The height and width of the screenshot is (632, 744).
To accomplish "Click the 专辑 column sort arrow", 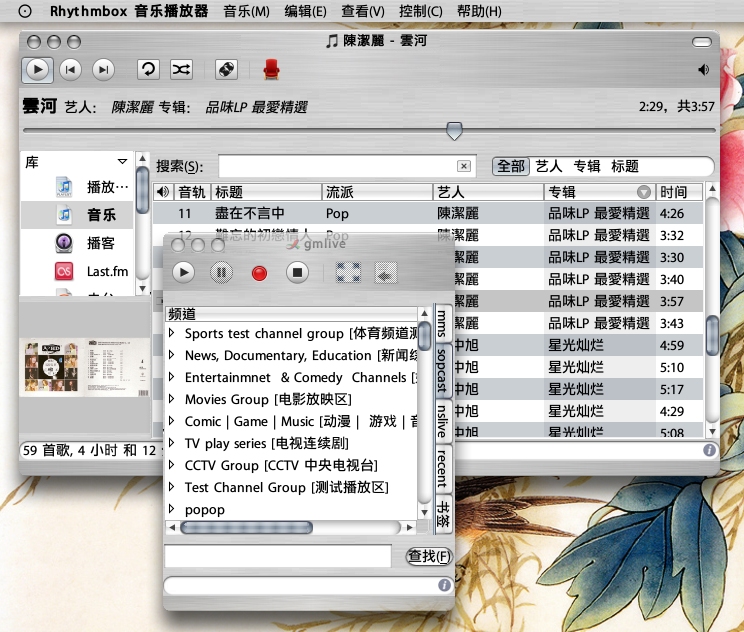I will pyautogui.click(x=643, y=192).
